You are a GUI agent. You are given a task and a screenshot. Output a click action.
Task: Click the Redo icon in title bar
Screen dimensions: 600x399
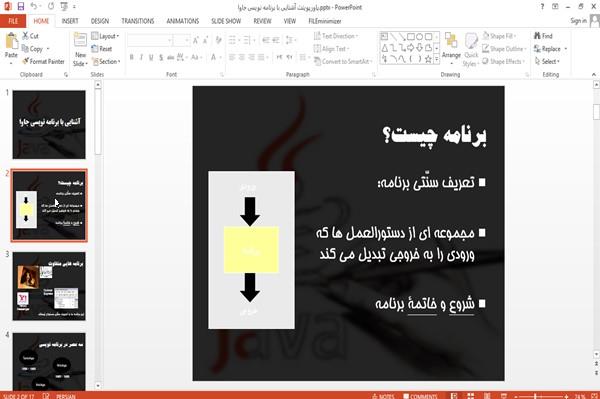tap(51, 7)
